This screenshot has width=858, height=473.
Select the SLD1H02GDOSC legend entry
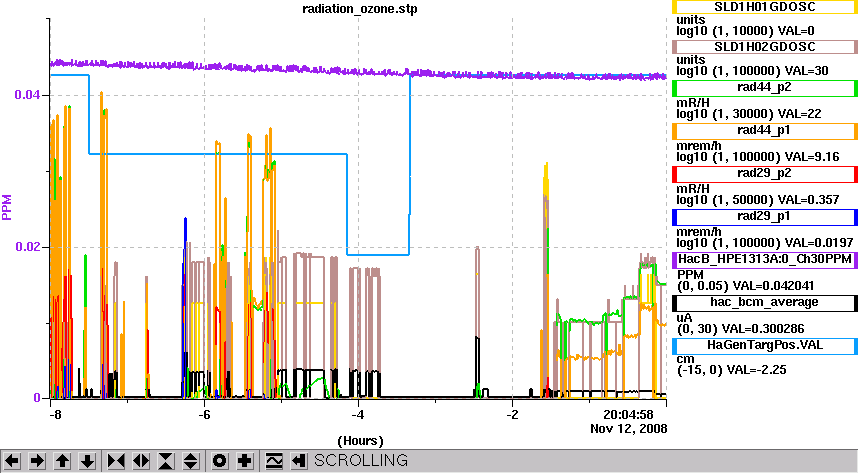point(764,47)
